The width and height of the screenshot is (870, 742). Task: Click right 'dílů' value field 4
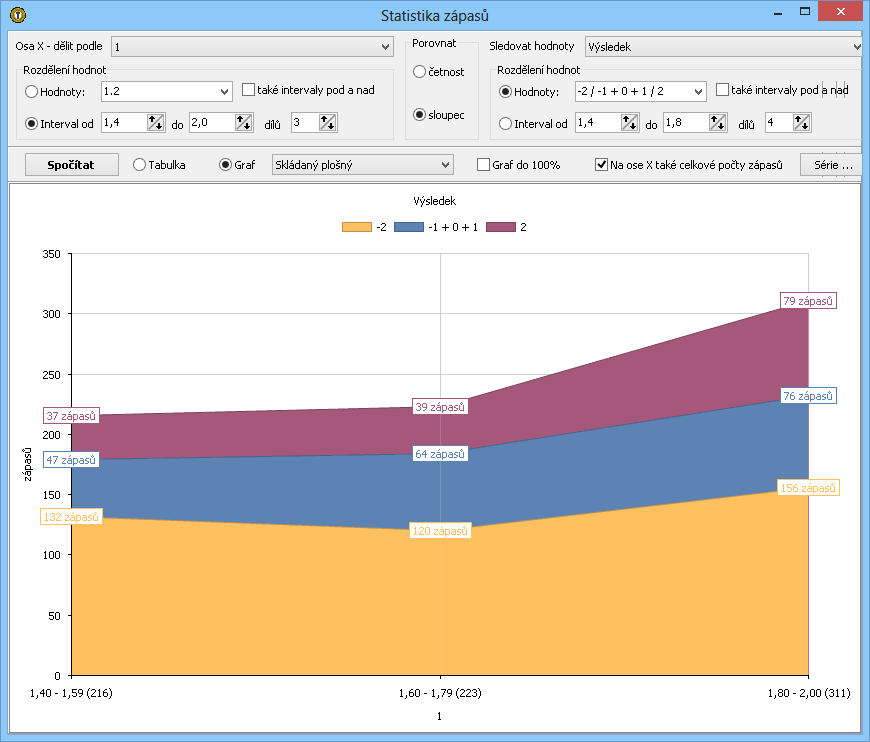pos(779,123)
